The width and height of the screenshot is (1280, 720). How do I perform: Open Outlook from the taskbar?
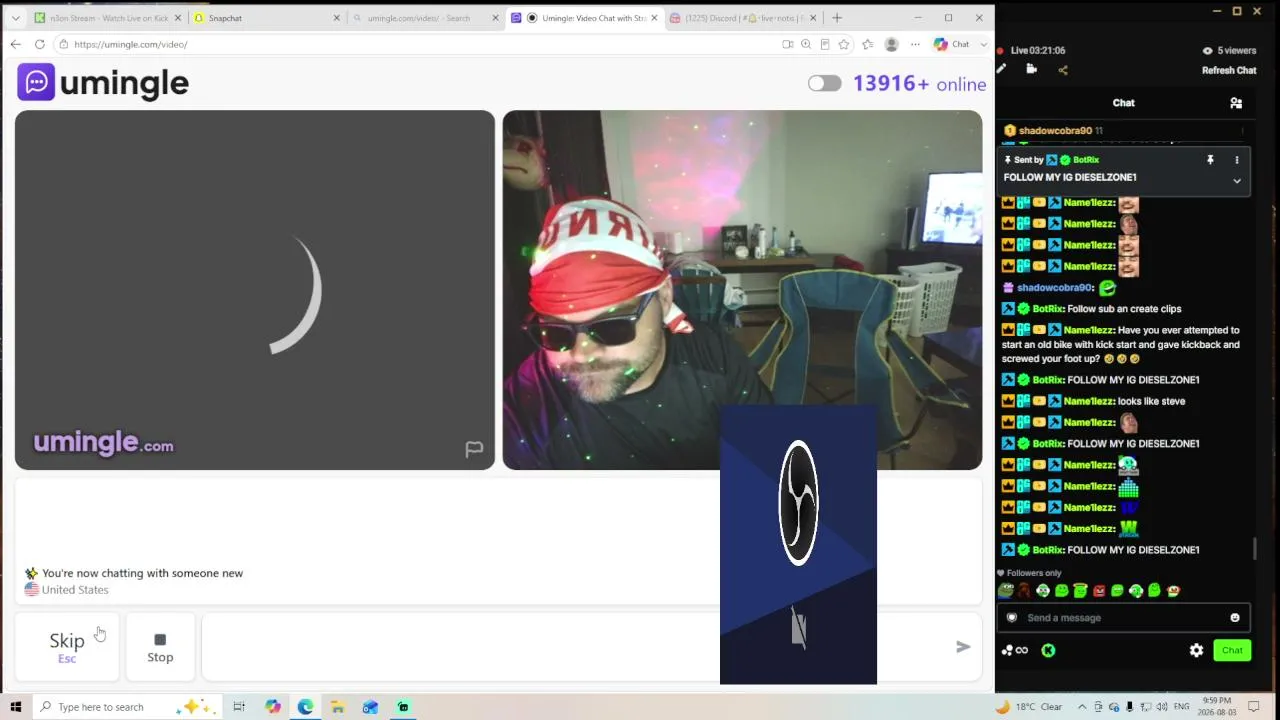click(x=370, y=707)
